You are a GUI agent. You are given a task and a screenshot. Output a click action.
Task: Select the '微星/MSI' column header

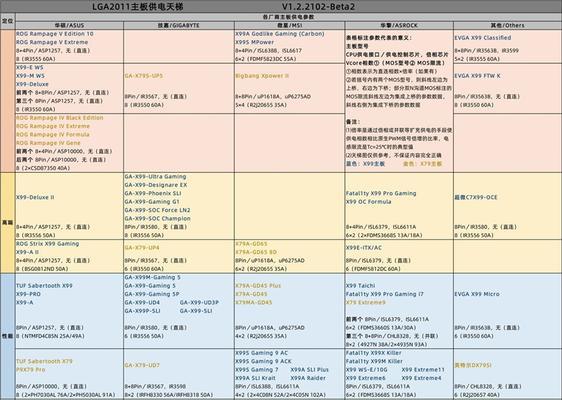(290, 25)
